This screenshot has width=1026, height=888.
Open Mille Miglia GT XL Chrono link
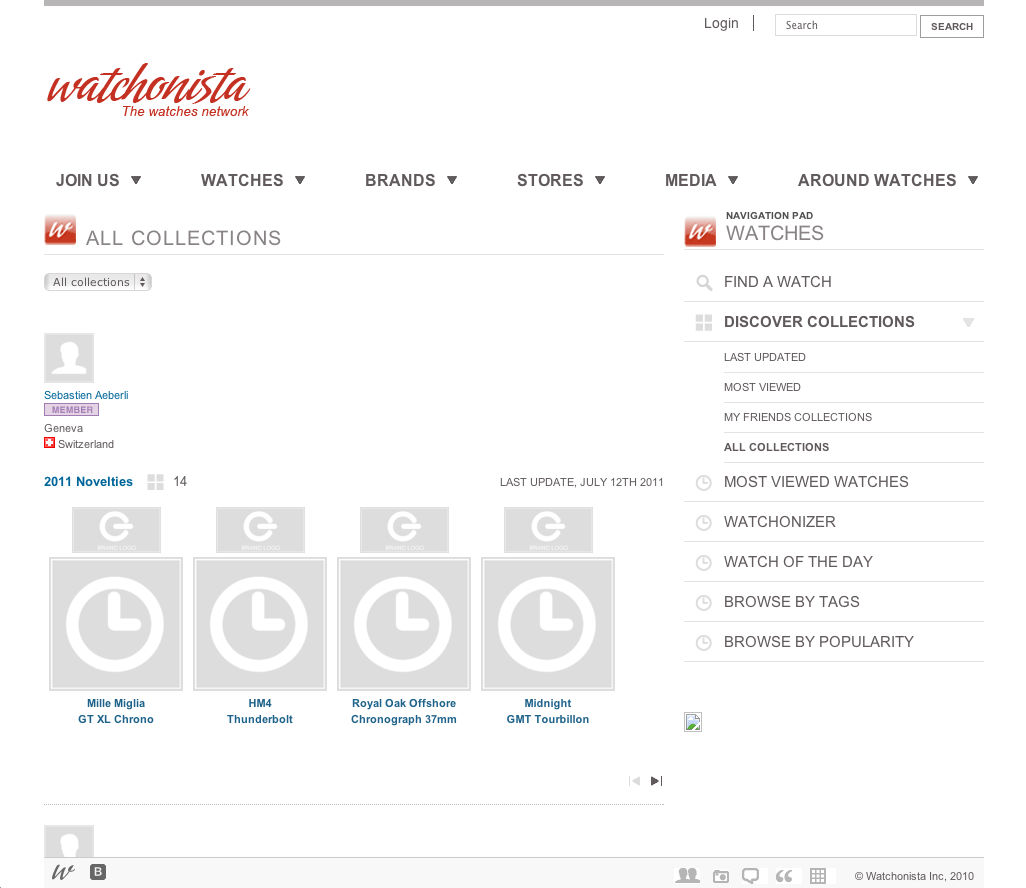[116, 711]
